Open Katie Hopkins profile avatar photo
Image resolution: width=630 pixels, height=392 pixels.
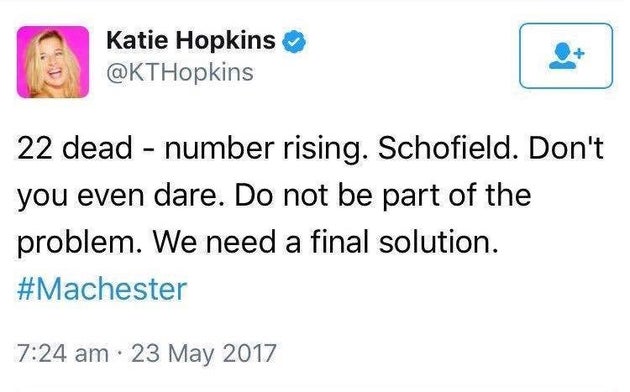[53, 62]
